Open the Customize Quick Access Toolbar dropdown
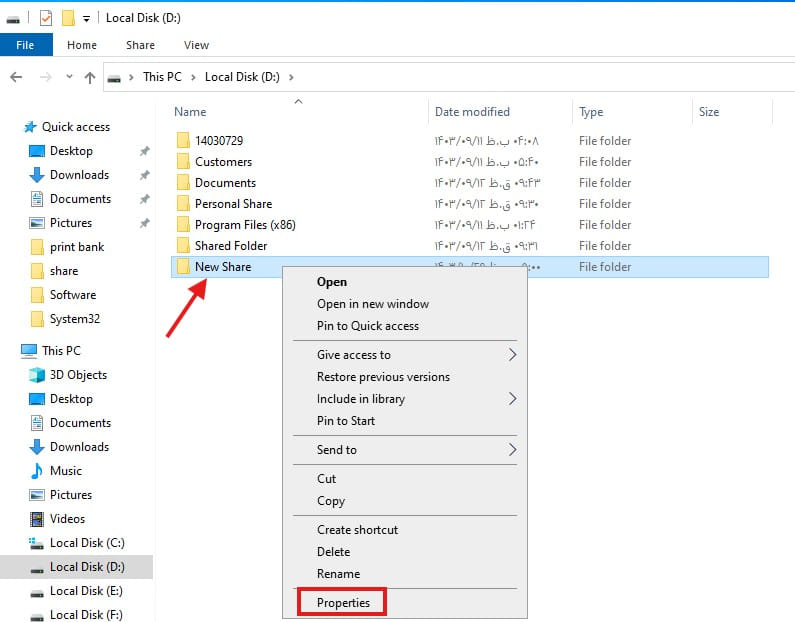Viewport: 795px width, 622px height. click(x=86, y=19)
